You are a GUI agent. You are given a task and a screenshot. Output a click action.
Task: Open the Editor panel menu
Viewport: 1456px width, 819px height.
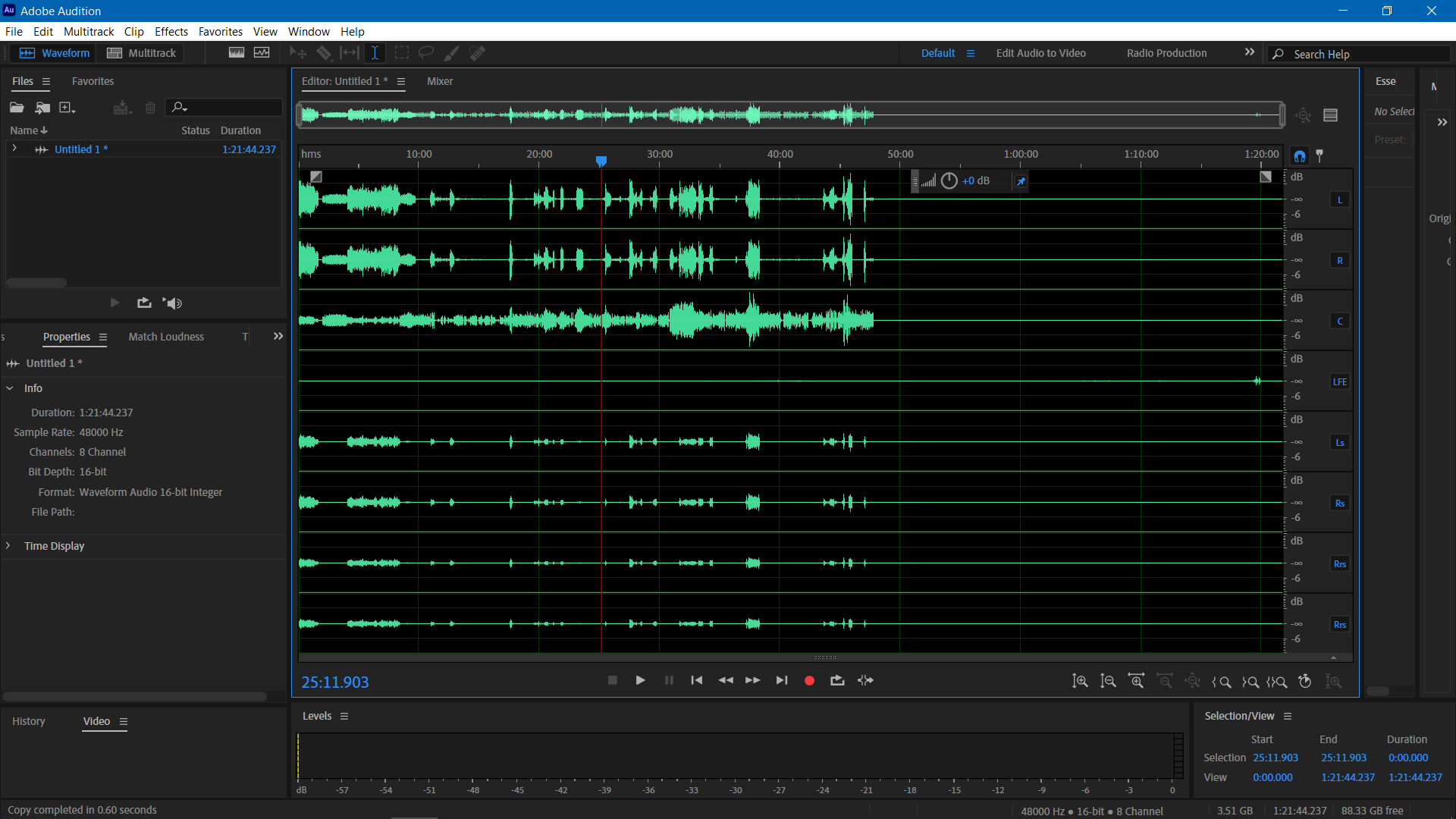point(401,81)
